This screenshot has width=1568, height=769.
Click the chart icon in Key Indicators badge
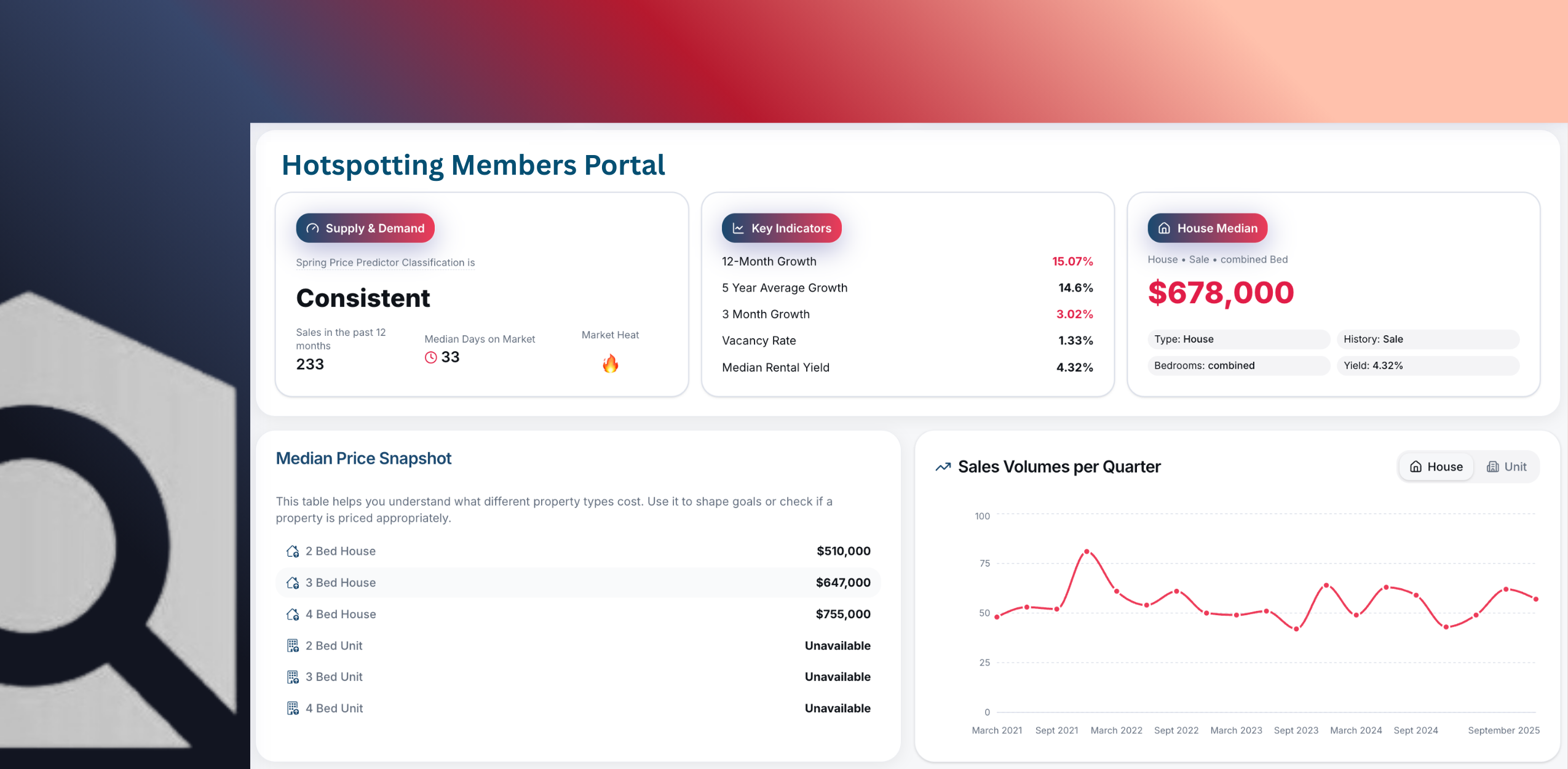point(738,228)
